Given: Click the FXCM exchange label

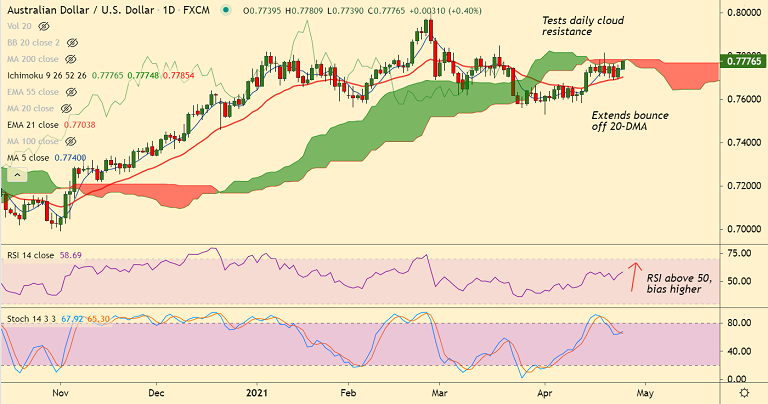Looking at the screenshot, I should pyautogui.click(x=196, y=10).
